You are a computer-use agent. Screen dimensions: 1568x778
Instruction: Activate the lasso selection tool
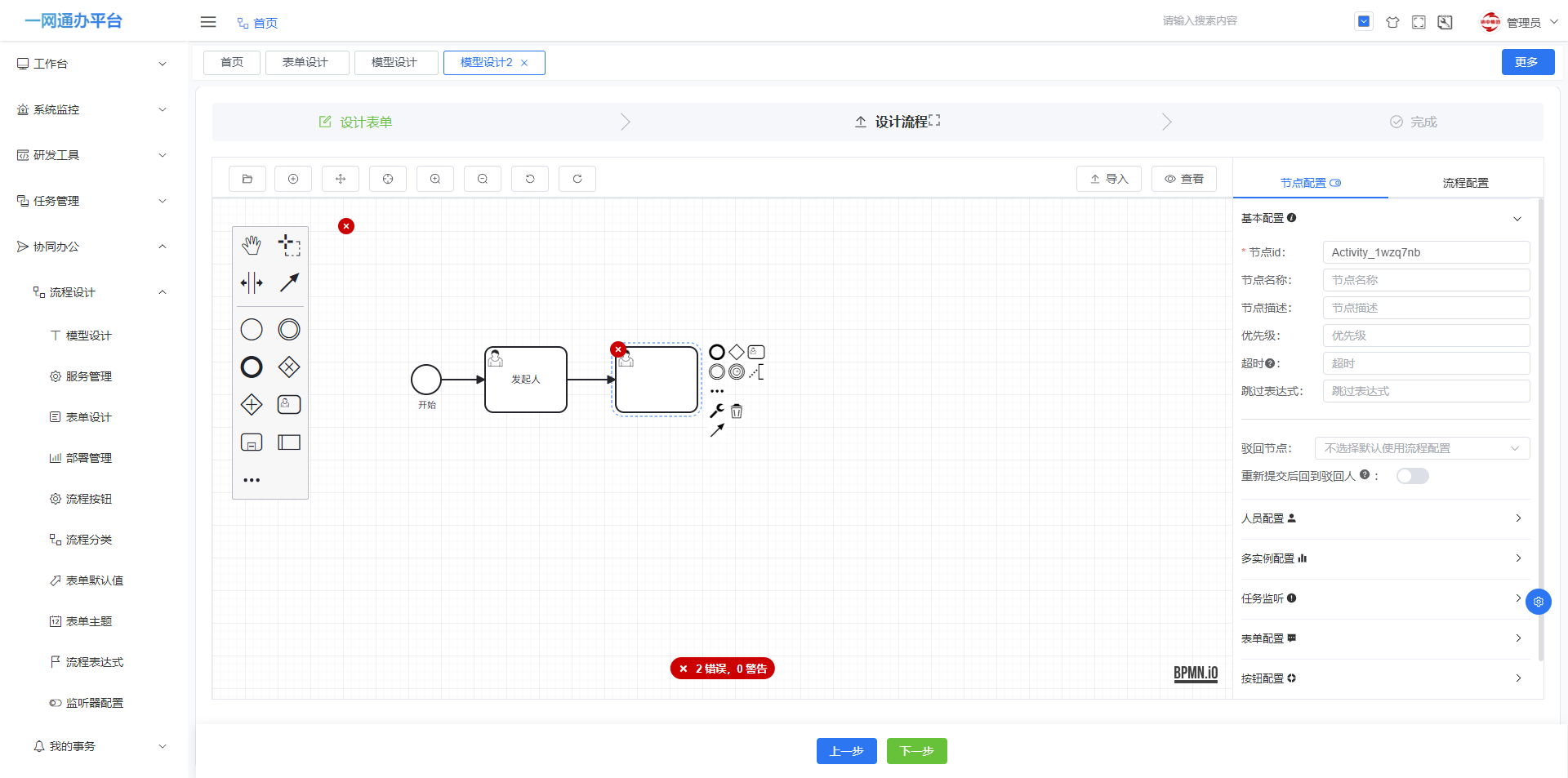[289, 245]
